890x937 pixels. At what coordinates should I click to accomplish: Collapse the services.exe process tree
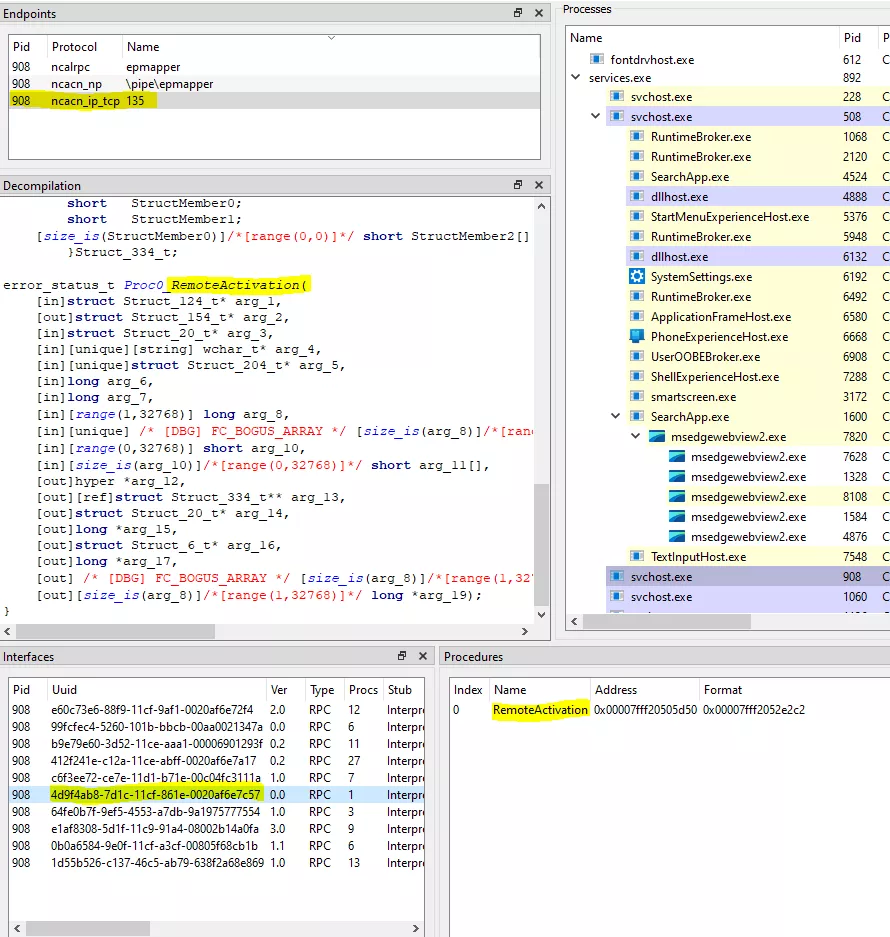[x=576, y=77]
